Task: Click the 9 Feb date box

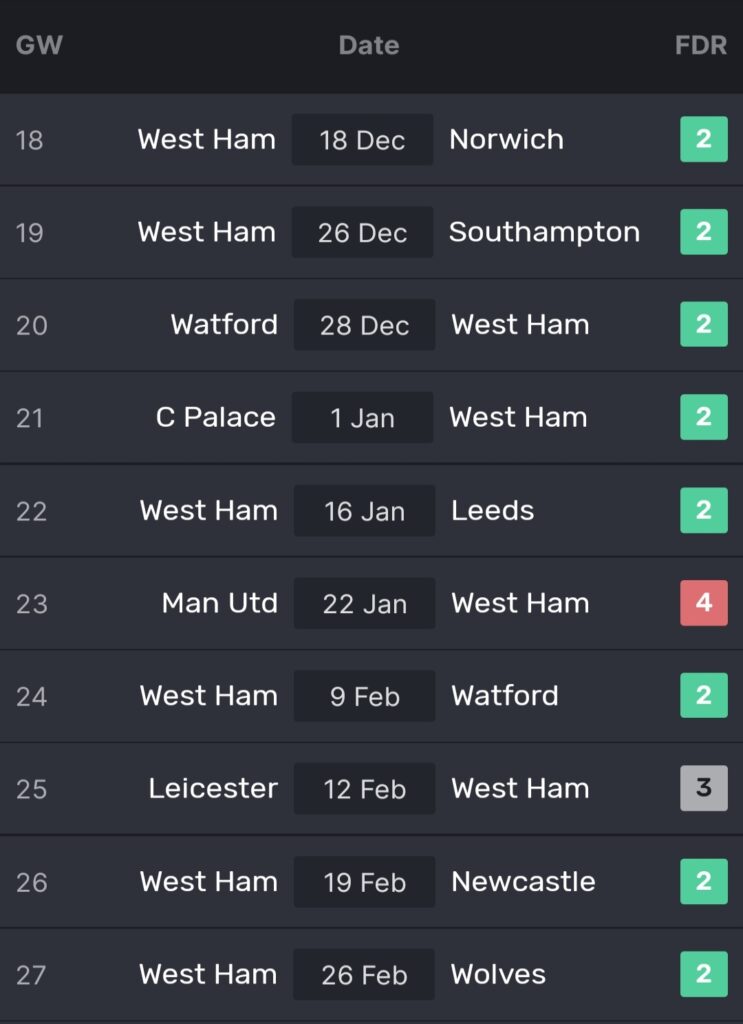Action: 364,696
